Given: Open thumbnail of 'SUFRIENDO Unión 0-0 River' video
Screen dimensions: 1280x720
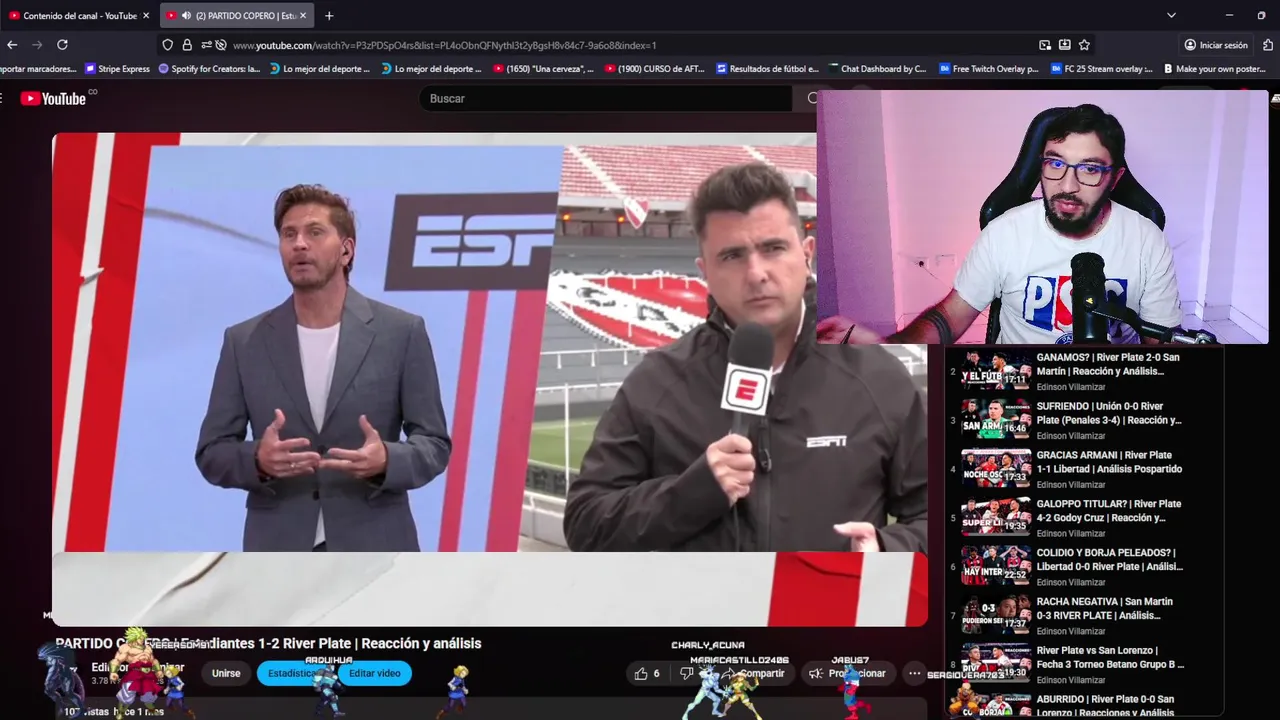Looking at the screenshot, I should coord(996,419).
